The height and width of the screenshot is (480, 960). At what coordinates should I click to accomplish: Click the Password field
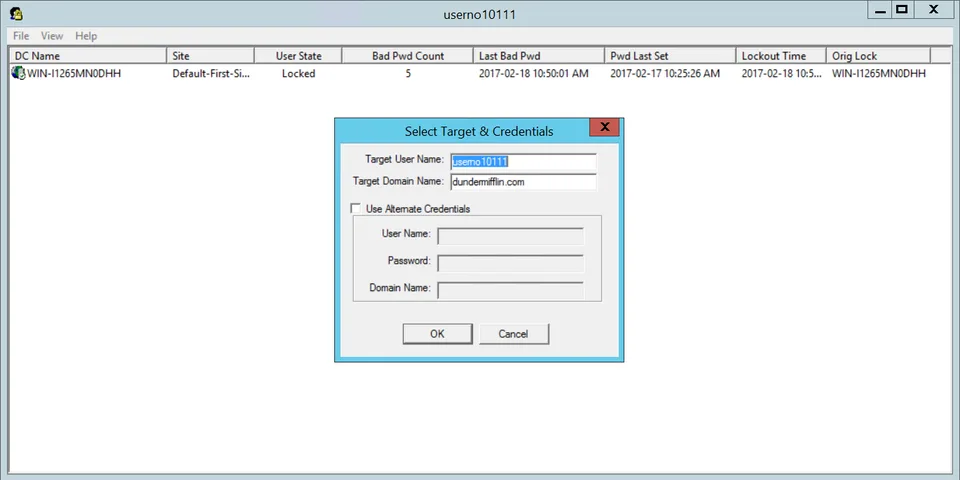pyautogui.click(x=511, y=263)
